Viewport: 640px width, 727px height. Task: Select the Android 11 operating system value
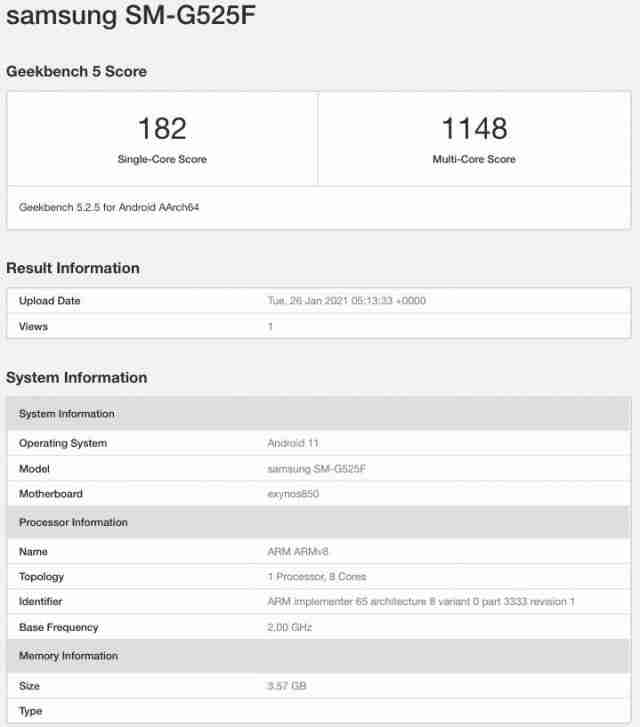[x=293, y=443]
